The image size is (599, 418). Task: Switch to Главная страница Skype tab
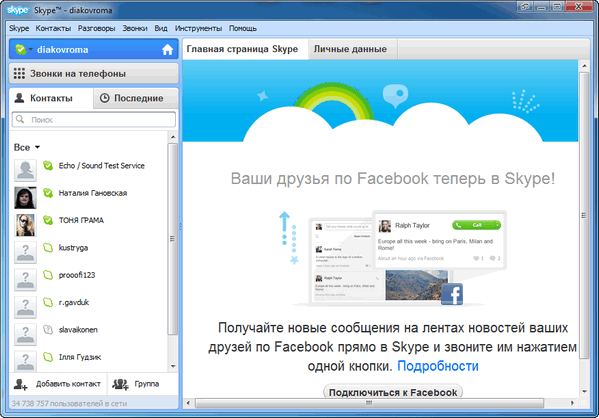pos(245,49)
